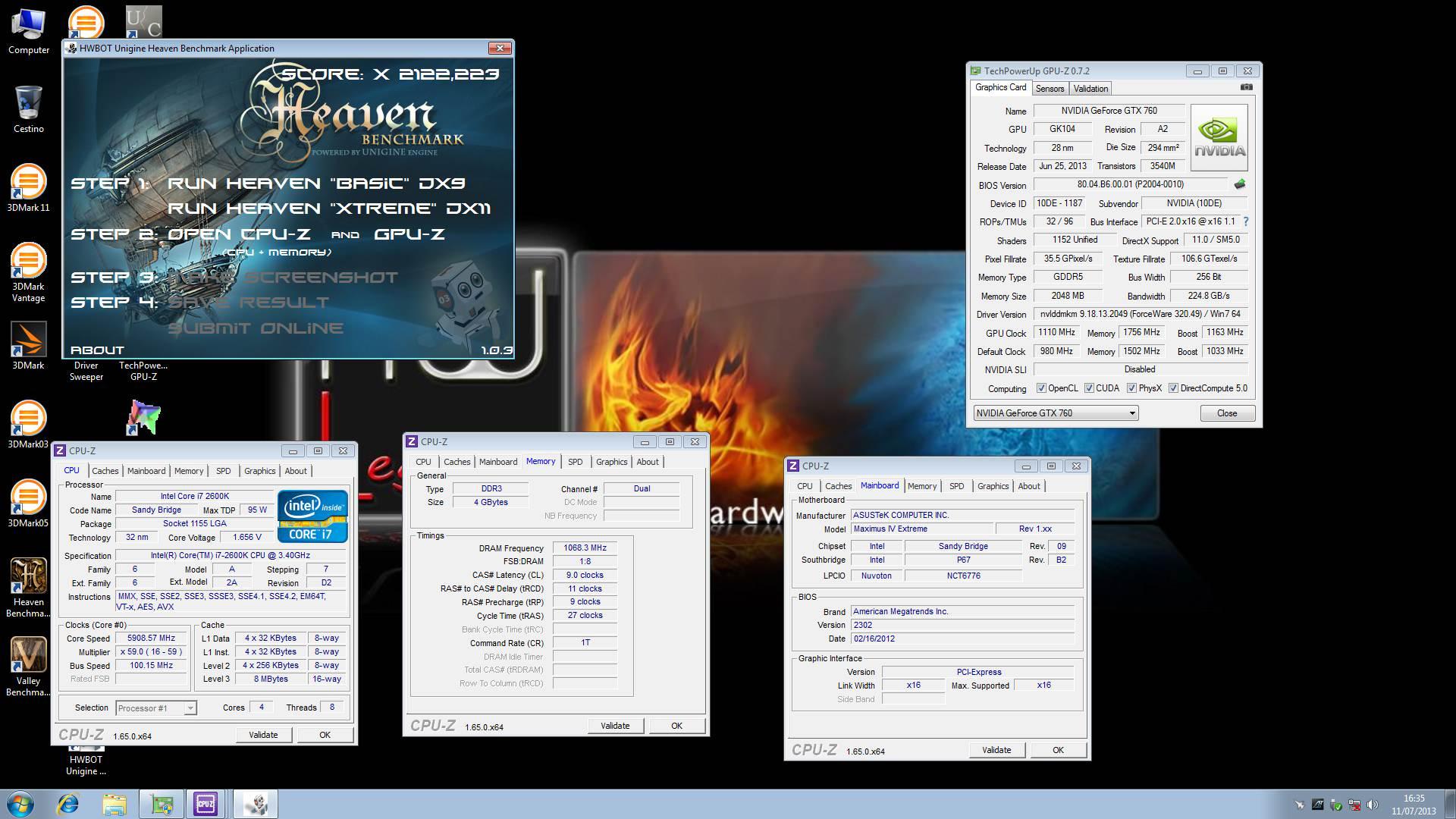
Task: Click Save Result in the HWBOT app
Action: 249,303
